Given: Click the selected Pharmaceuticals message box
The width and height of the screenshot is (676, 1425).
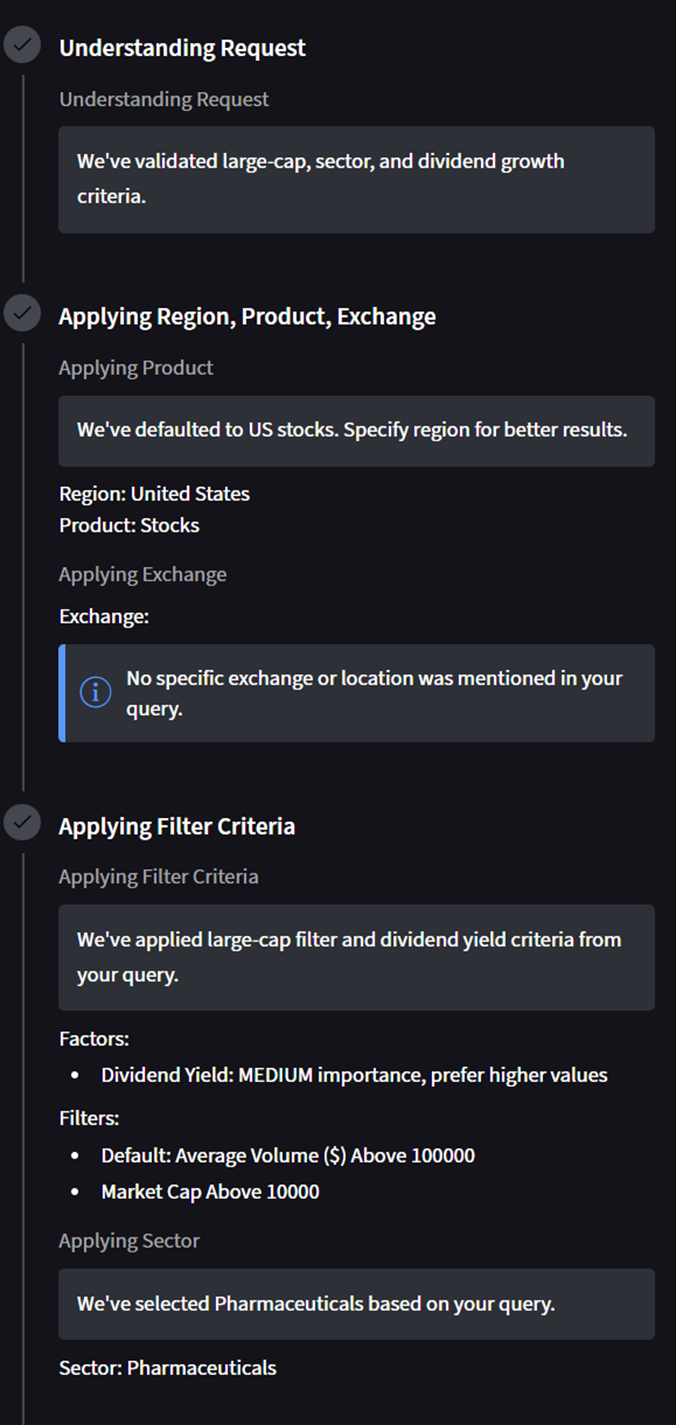Looking at the screenshot, I should [356, 1304].
